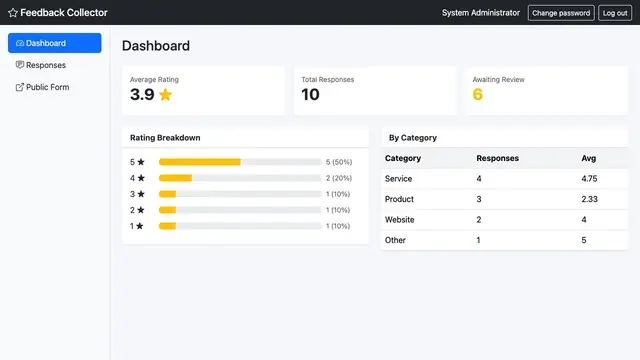Click the 5 (50%) count label
640x360 pixels.
pyautogui.click(x=339, y=162)
